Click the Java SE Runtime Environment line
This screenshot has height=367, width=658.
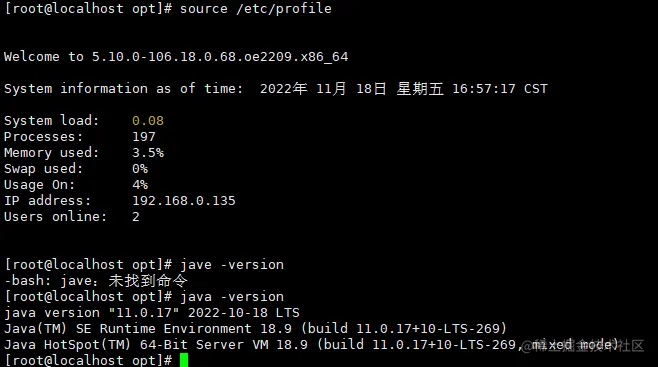(x=256, y=328)
